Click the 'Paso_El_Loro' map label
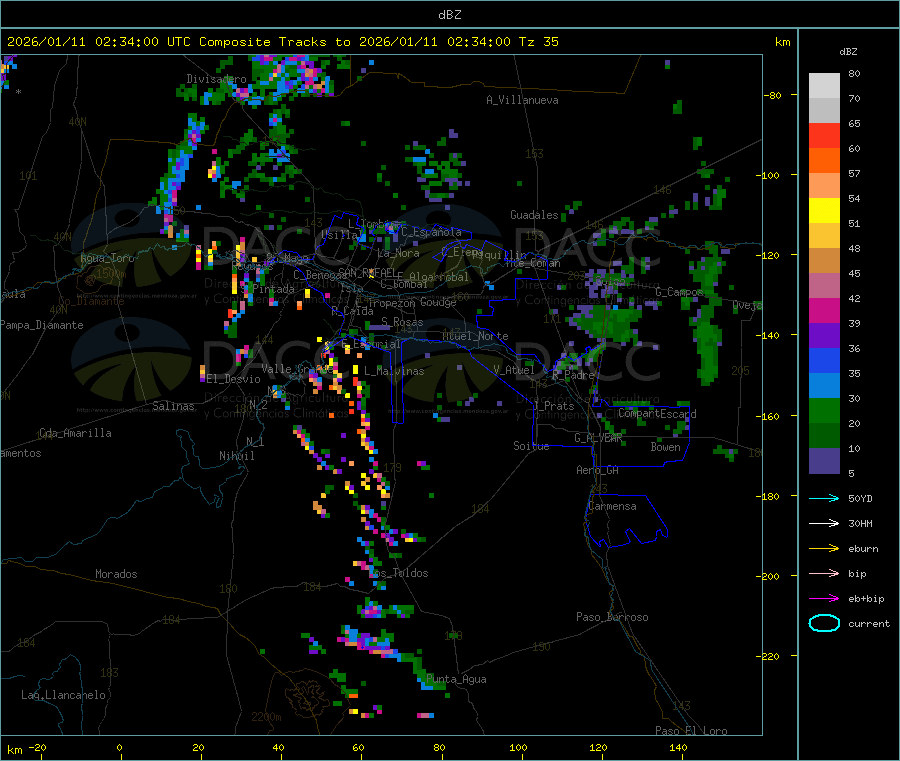 pyautogui.click(x=692, y=731)
